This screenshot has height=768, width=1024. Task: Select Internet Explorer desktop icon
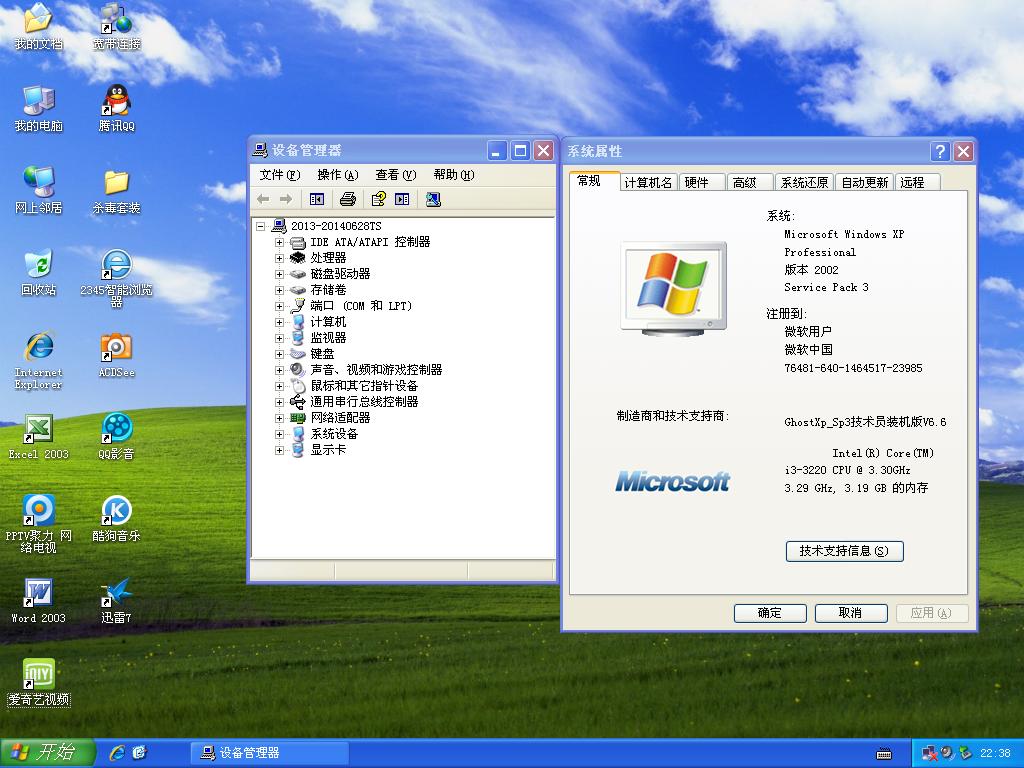click(39, 360)
